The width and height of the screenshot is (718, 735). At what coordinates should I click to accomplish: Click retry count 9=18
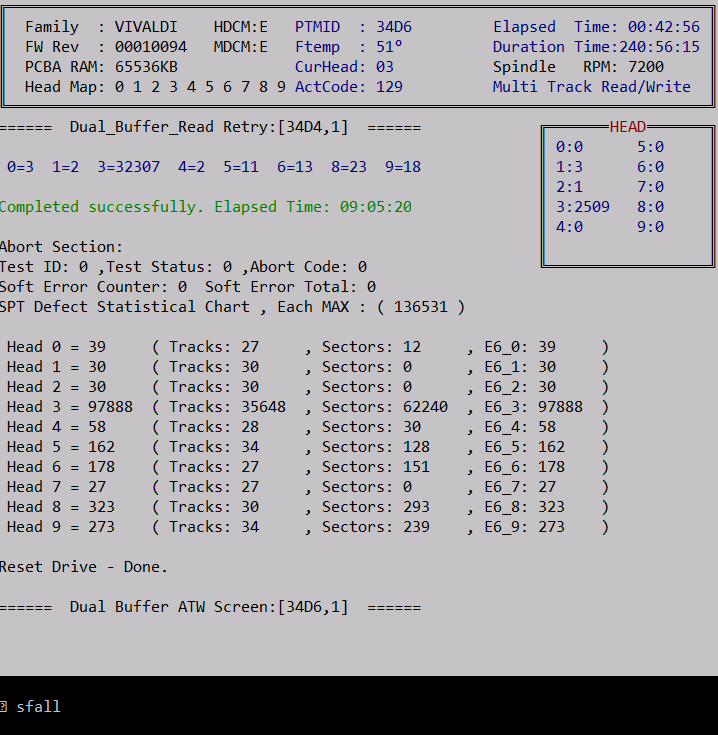[403, 167]
